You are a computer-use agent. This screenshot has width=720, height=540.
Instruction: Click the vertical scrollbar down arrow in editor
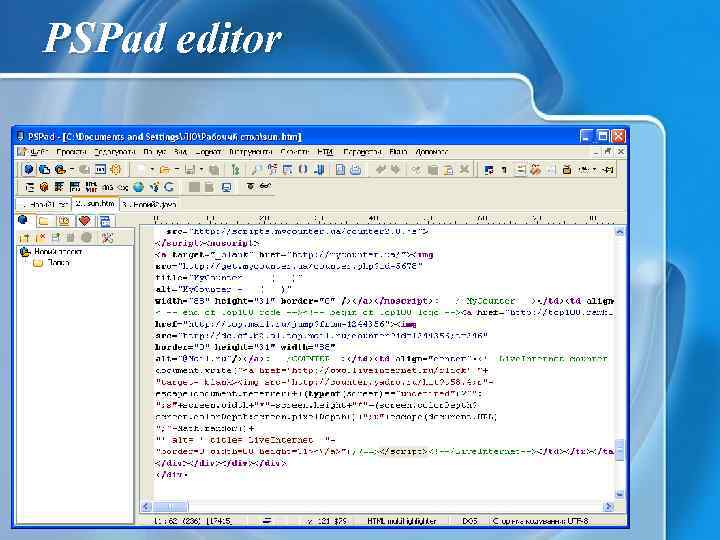[619, 495]
